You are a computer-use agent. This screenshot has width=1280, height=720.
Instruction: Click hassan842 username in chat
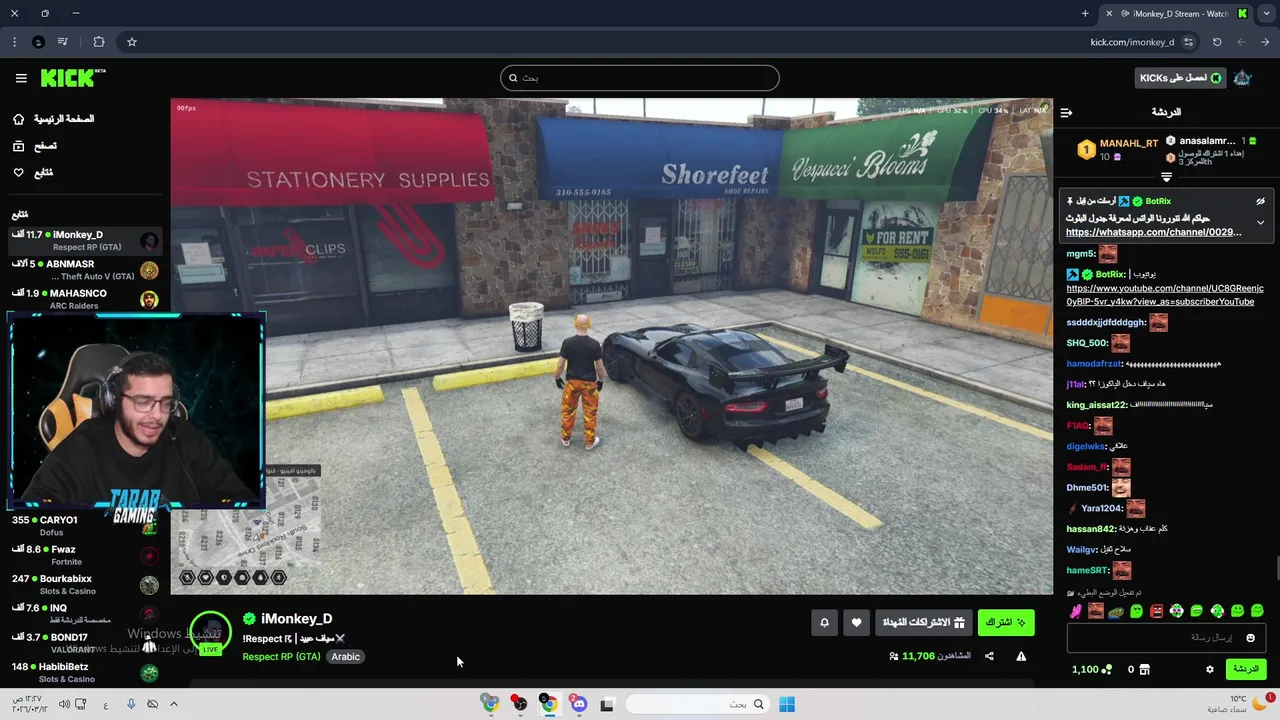[x=1090, y=529]
